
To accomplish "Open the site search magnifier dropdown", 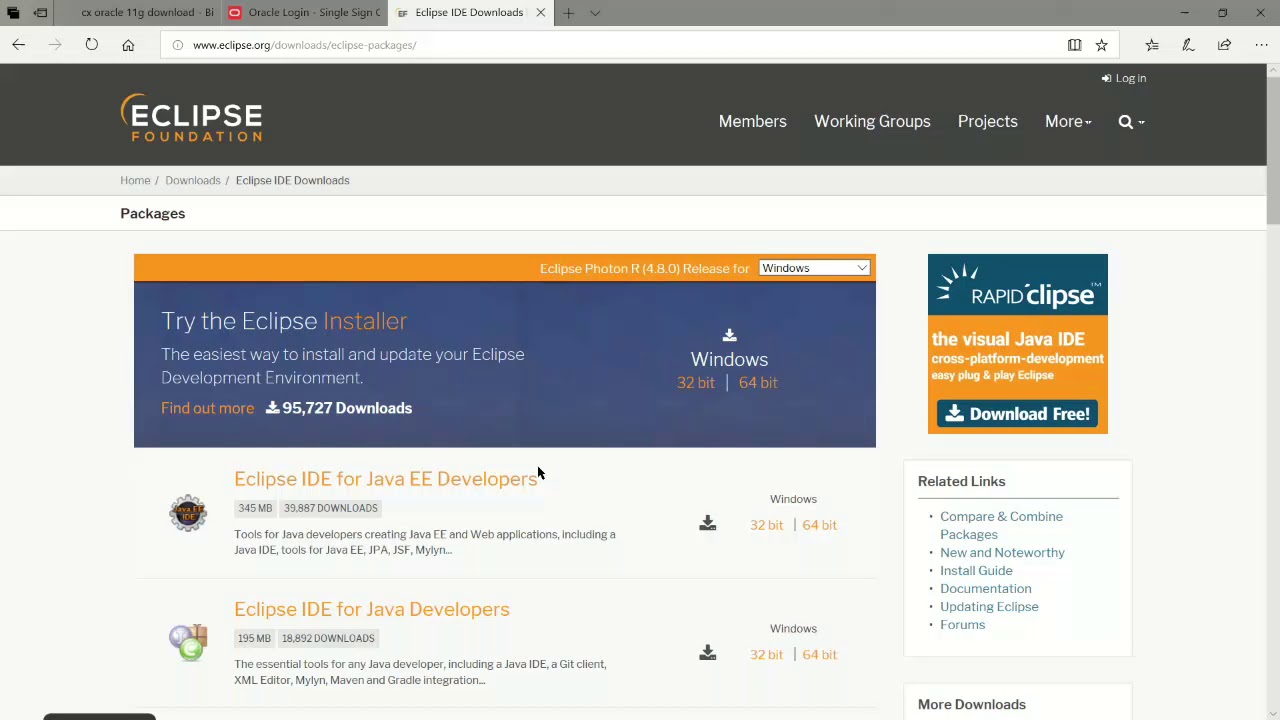I will 1131,121.
